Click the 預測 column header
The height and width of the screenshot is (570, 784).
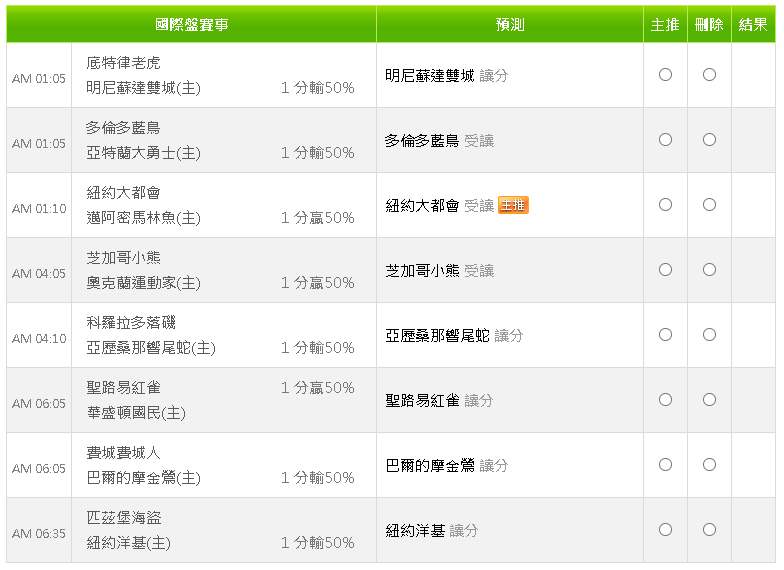tap(510, 24)
